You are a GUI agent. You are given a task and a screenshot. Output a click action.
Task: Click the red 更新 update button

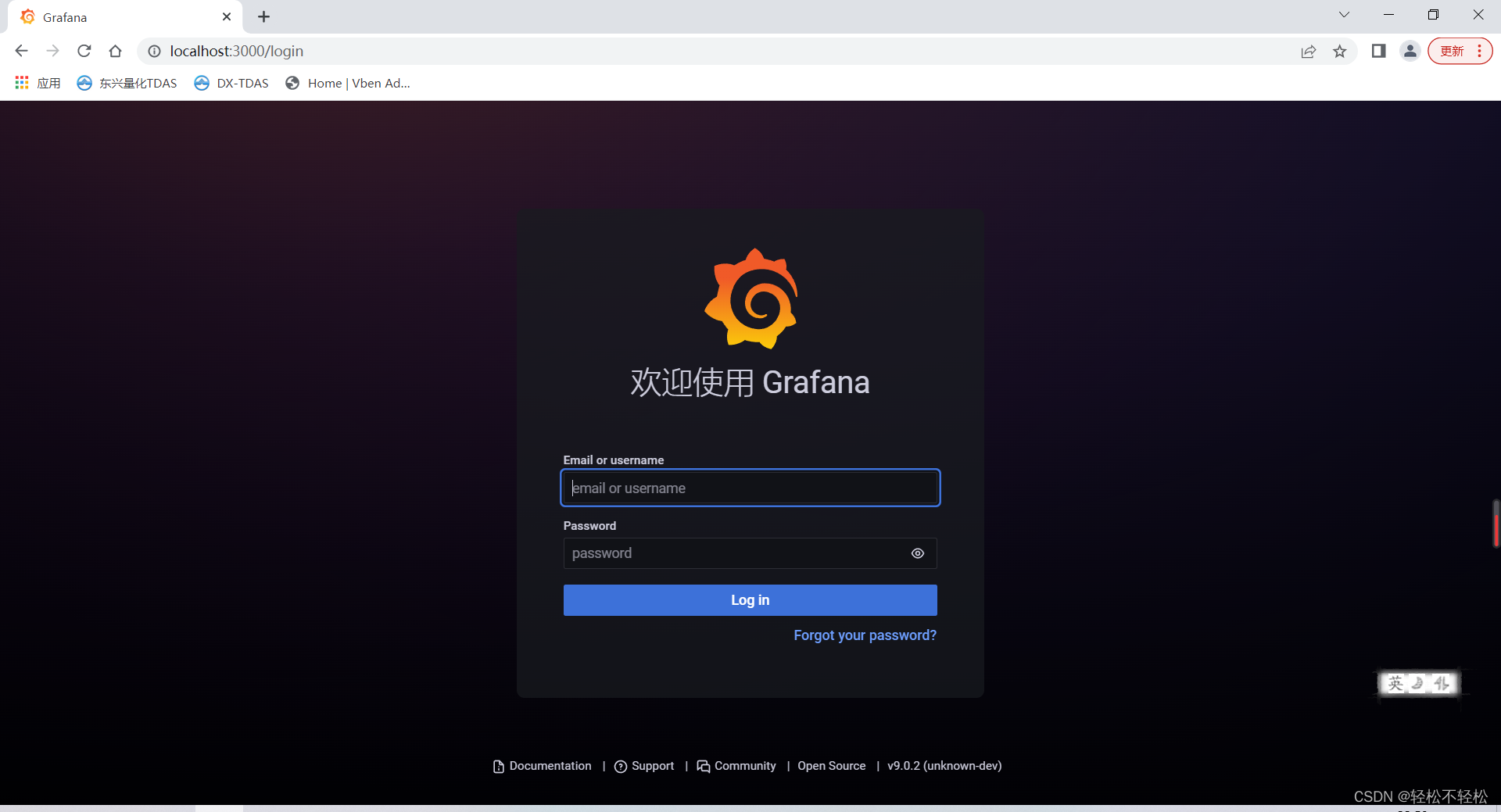point(1452,51)
